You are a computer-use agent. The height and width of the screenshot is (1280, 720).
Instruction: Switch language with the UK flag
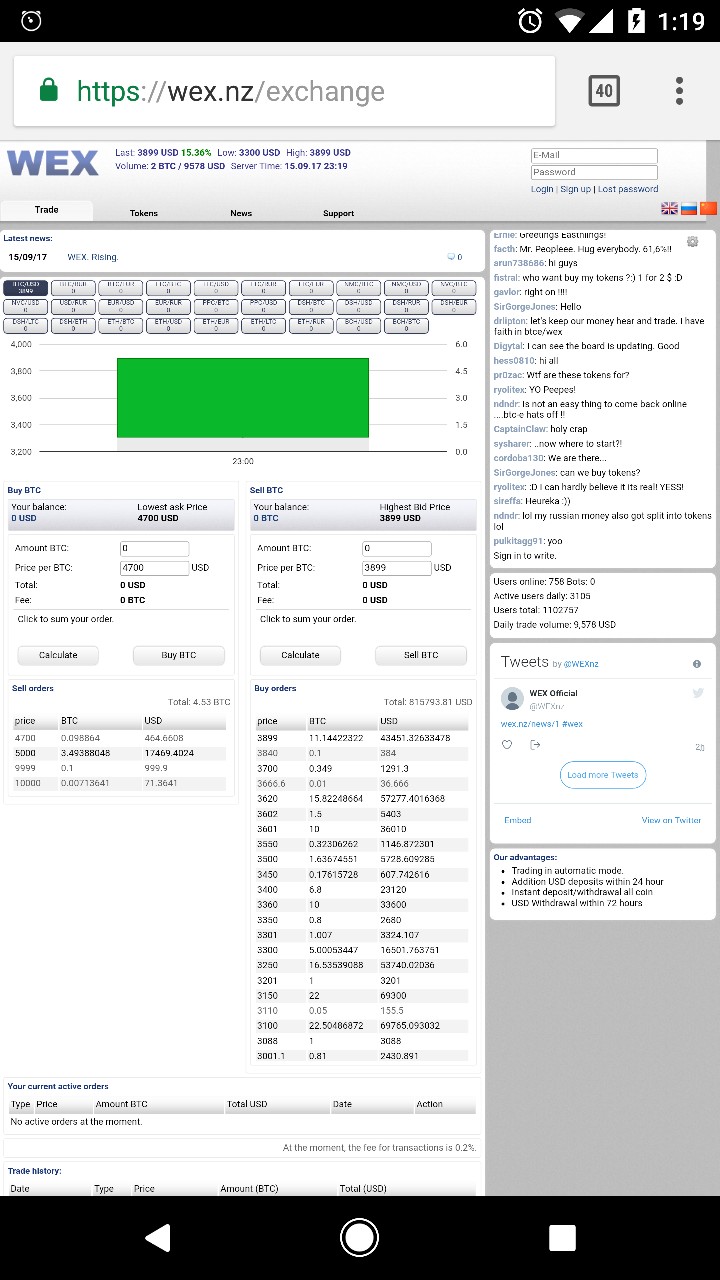tap(670, 208)
